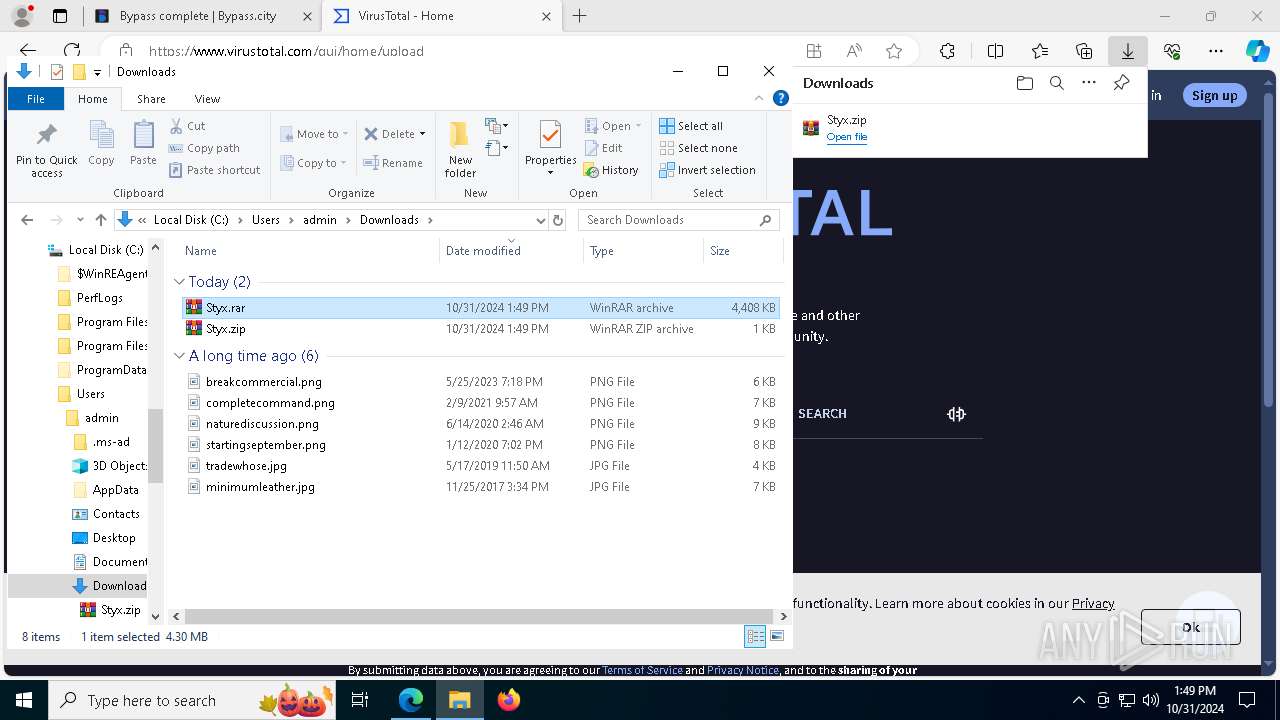Collapse the A long time ago group
The image size is (1280, 720).
click(179, 356)
